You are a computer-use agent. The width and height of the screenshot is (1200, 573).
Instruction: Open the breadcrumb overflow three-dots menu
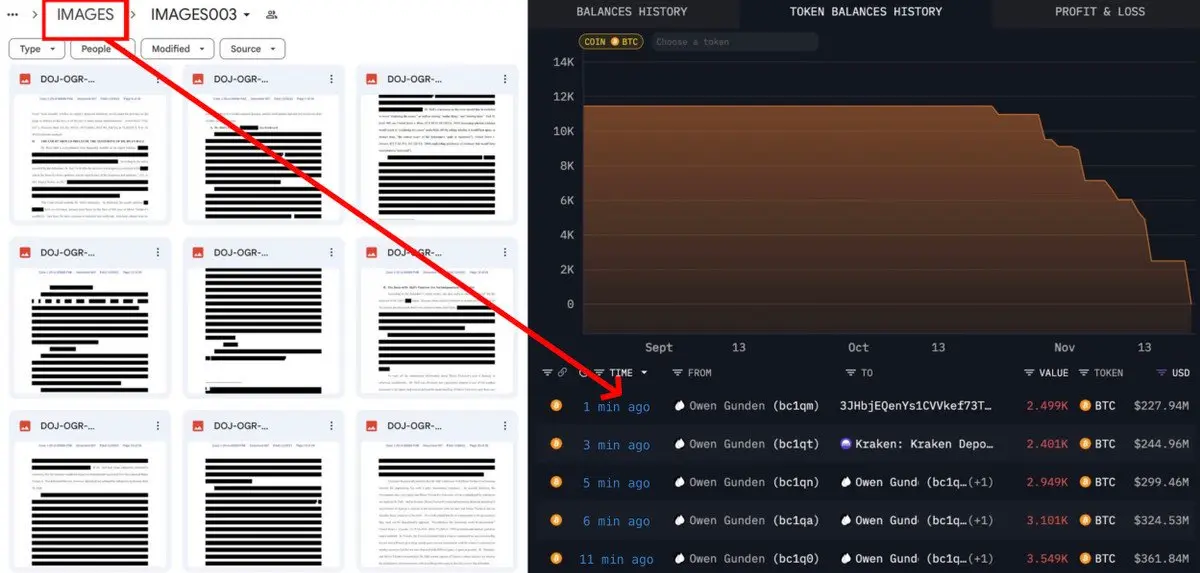pos(13,15)
